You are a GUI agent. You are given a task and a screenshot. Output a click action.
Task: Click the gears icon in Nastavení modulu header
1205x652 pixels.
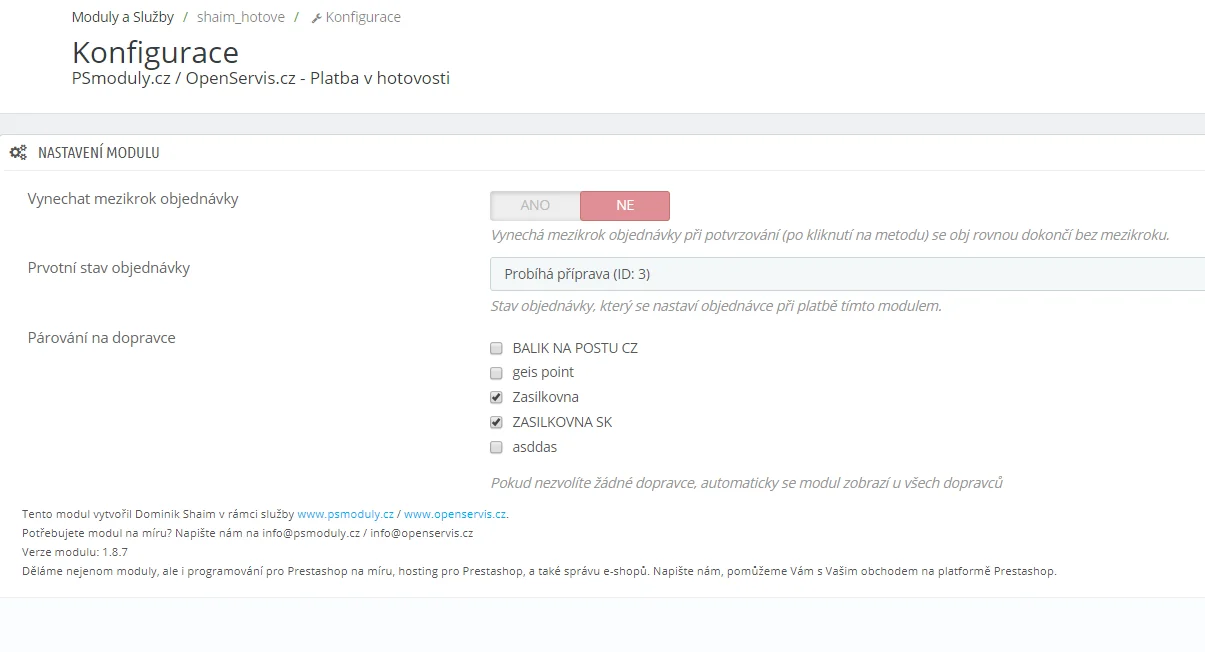tap(18, 153)
